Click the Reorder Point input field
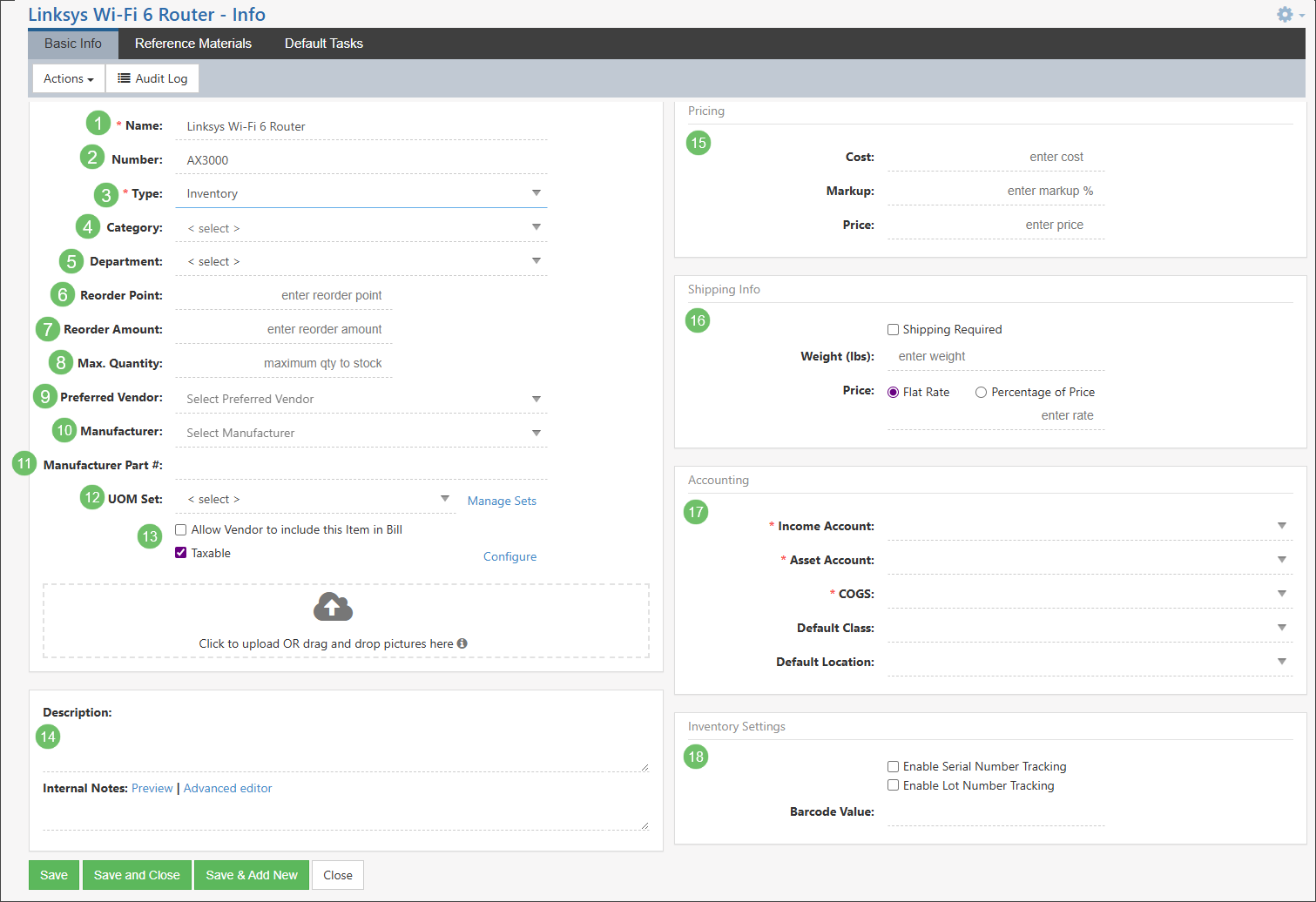The height and width of the screenshot is (902, 1316). pos(284,295)
